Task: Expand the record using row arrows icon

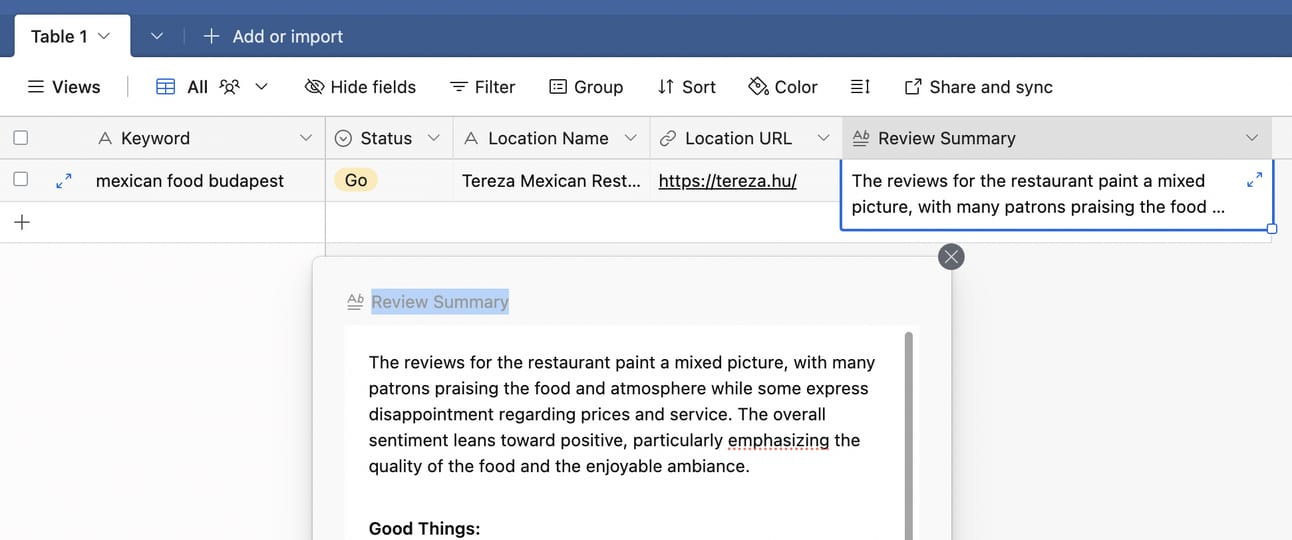Action: tap(63, 181)
